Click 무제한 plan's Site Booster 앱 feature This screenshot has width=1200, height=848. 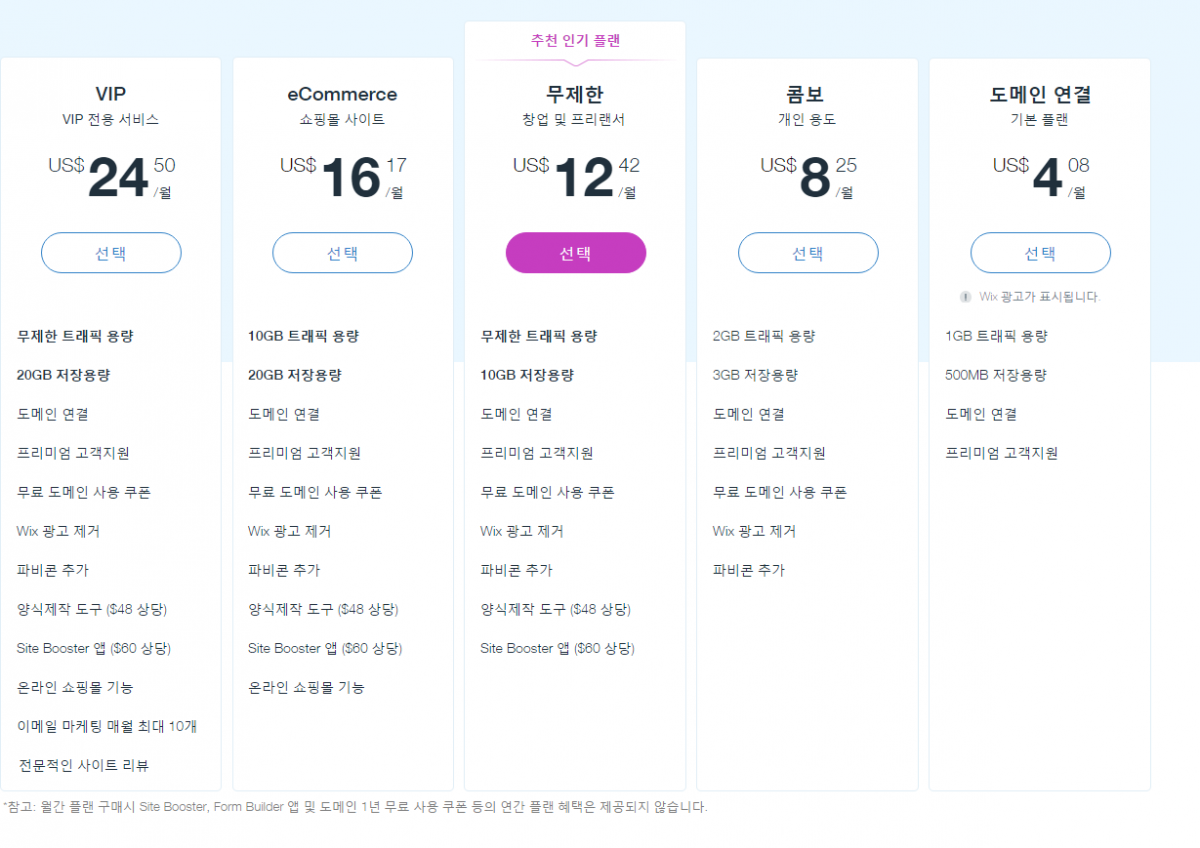[557, 648]
